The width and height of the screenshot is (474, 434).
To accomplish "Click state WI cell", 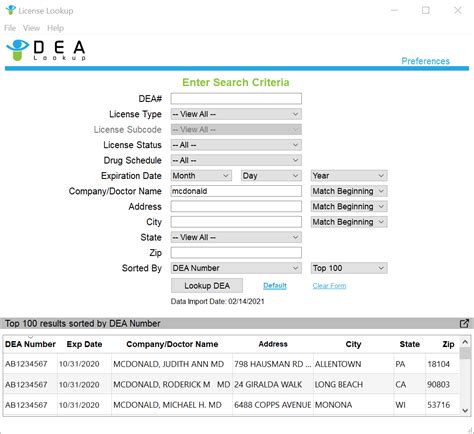I will [409, 405].
